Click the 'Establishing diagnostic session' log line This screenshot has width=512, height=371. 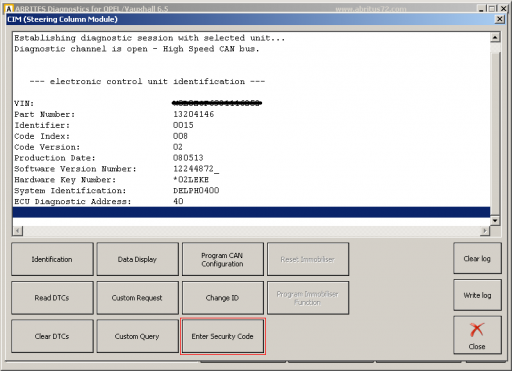(x=149, y=38)
